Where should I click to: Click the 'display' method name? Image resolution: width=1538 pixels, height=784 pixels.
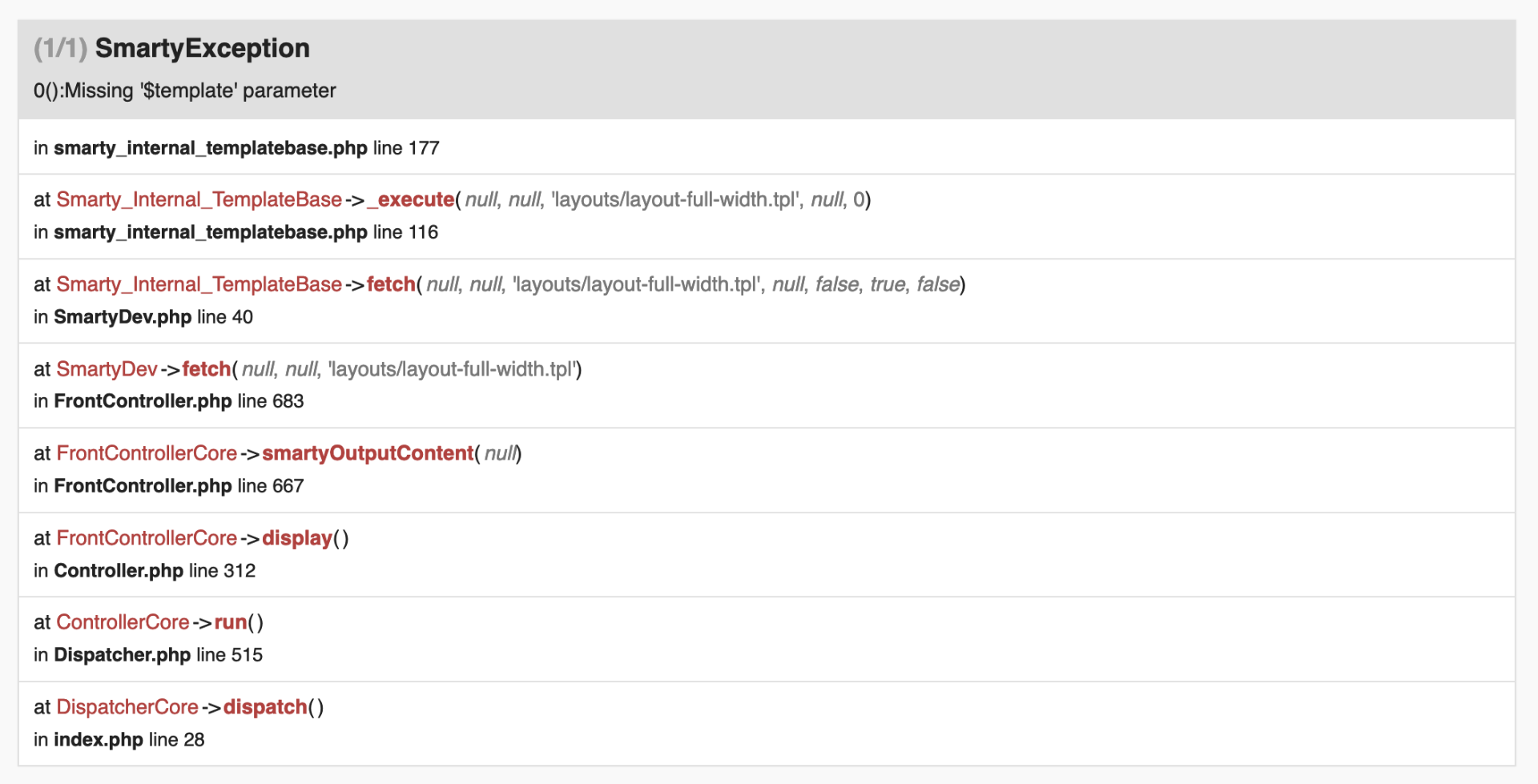point(297,538)
